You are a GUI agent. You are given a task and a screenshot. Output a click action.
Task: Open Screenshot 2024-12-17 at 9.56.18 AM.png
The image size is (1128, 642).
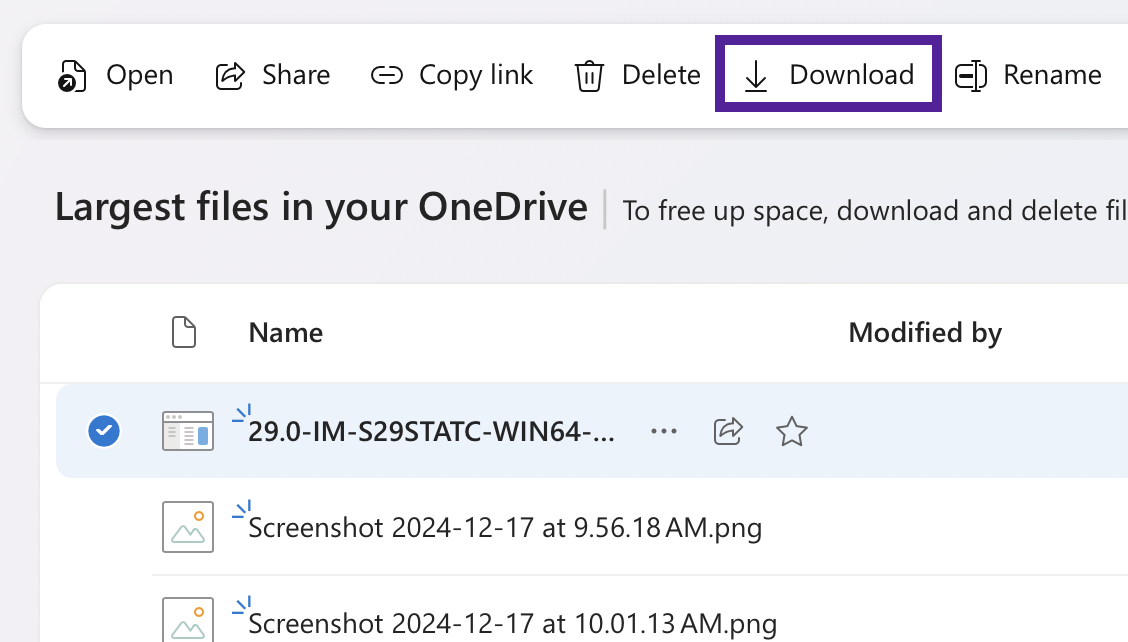click(505, 528)
